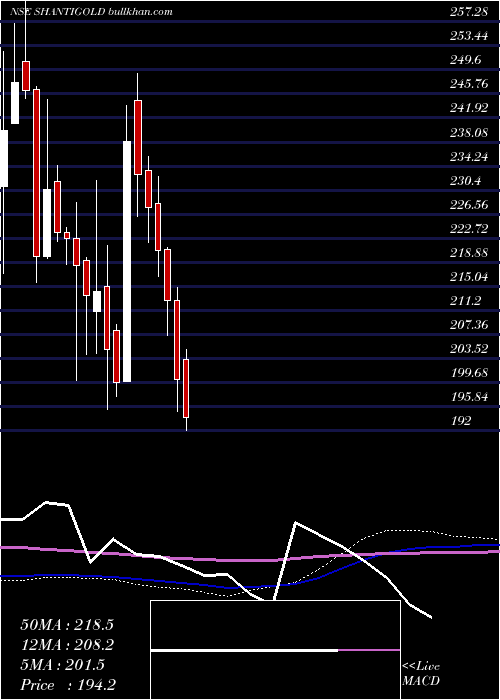Select the 207.36 axis value
The height and width of the screenshot is (700, 500).
(469, 325)
